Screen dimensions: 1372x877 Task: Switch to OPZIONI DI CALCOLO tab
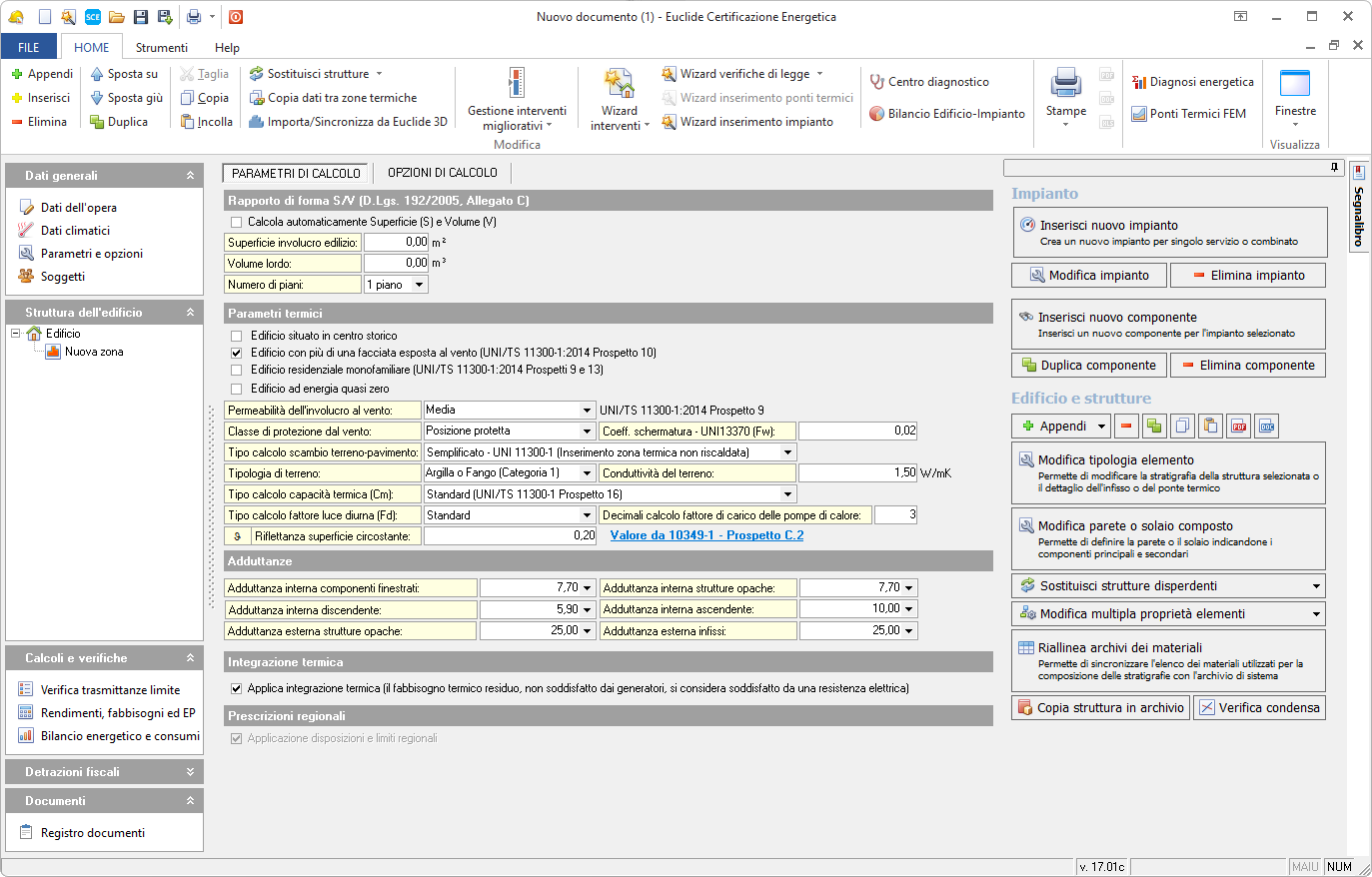pyautogui.click(x=442, y=173)
